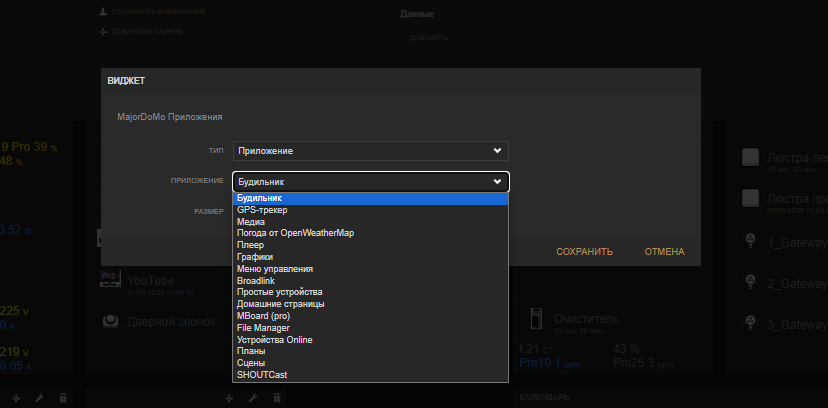Choose Меню управления from the dropdown list

point(275,269)
